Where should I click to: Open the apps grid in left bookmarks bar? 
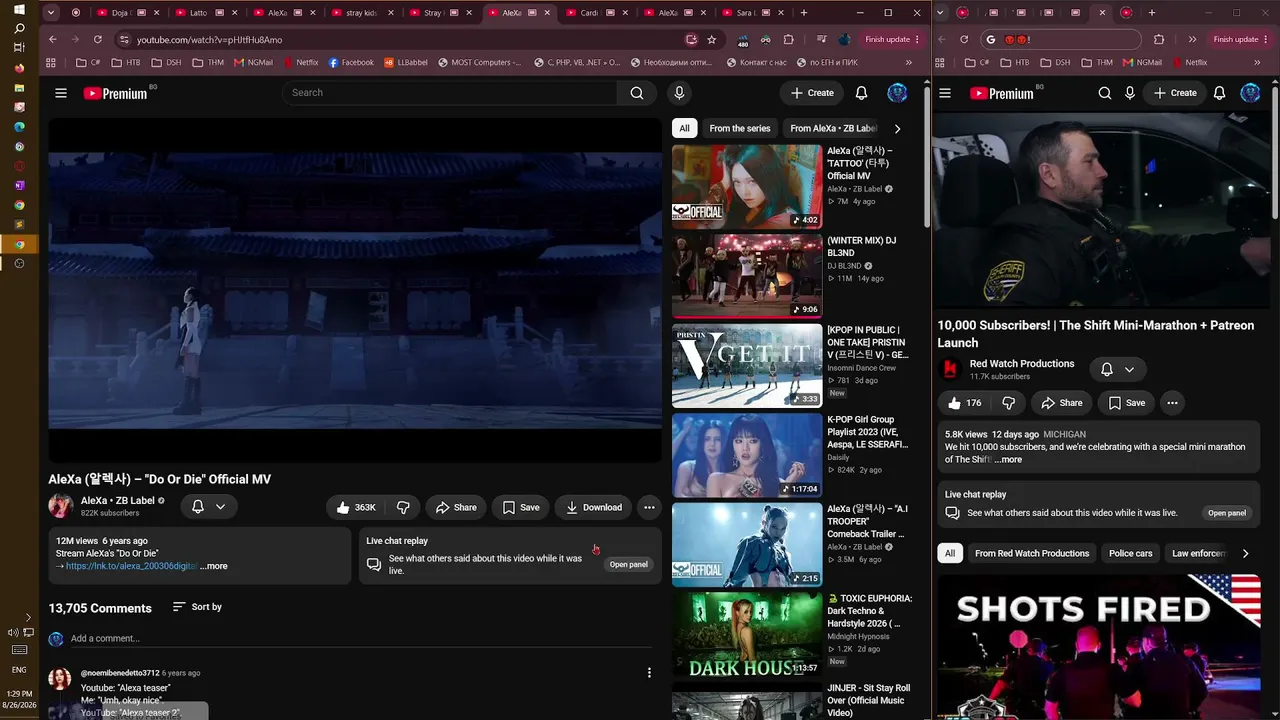(x=51, y=63)
